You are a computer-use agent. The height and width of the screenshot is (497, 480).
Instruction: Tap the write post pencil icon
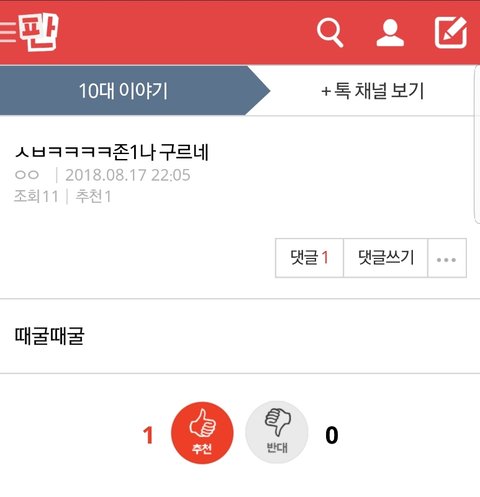pos(451,32)
